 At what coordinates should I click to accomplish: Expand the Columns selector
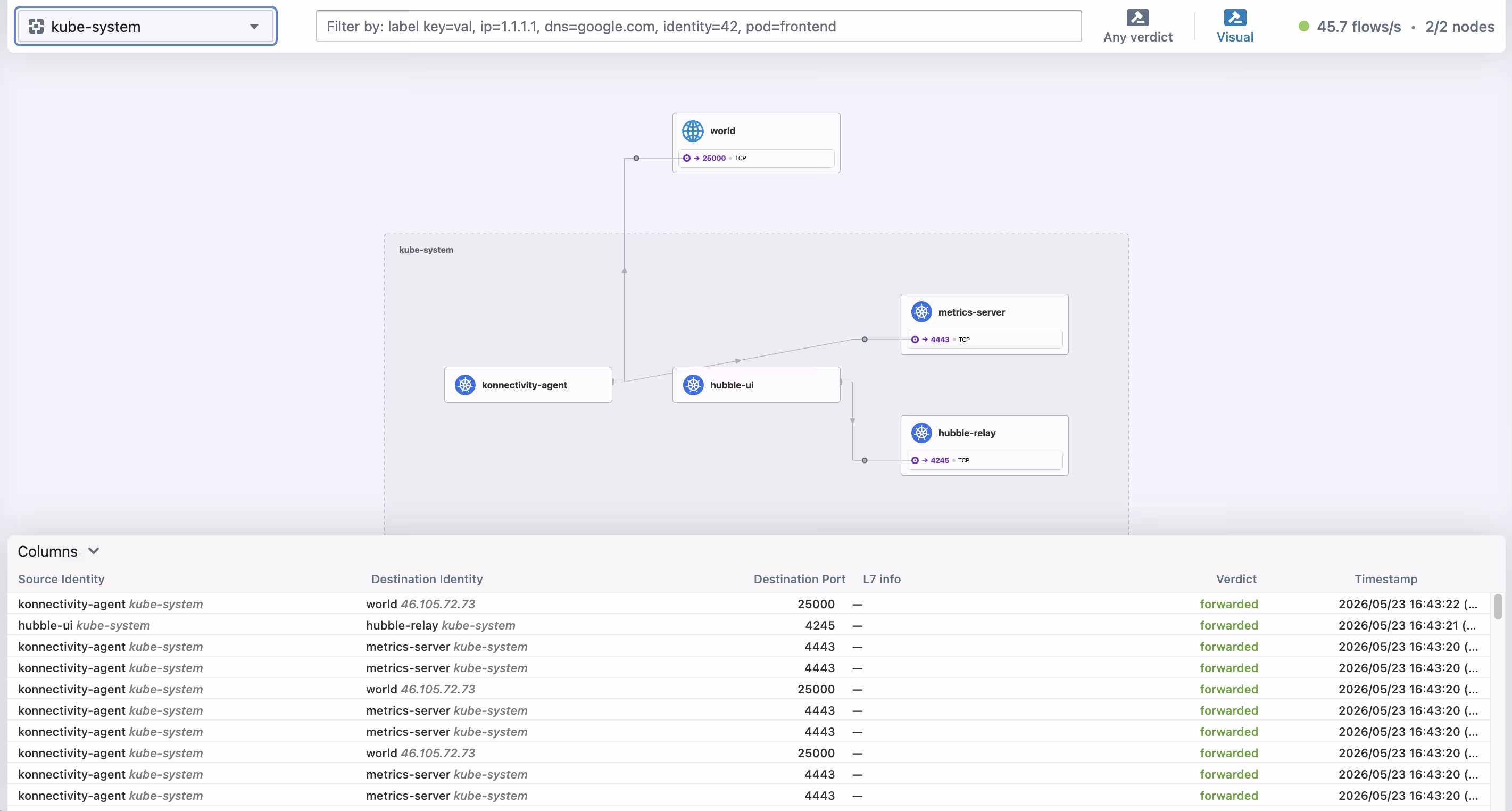[x=58, y=551]
